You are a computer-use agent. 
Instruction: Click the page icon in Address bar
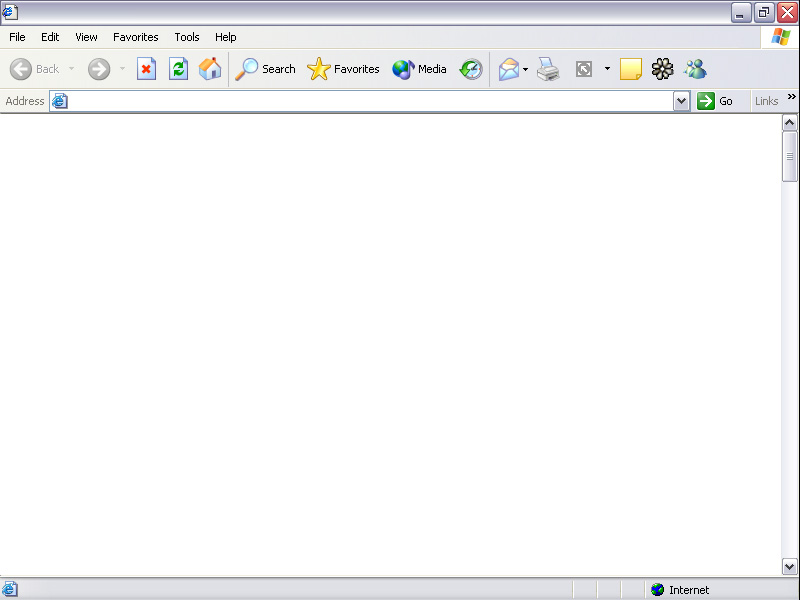pos(60,101)
